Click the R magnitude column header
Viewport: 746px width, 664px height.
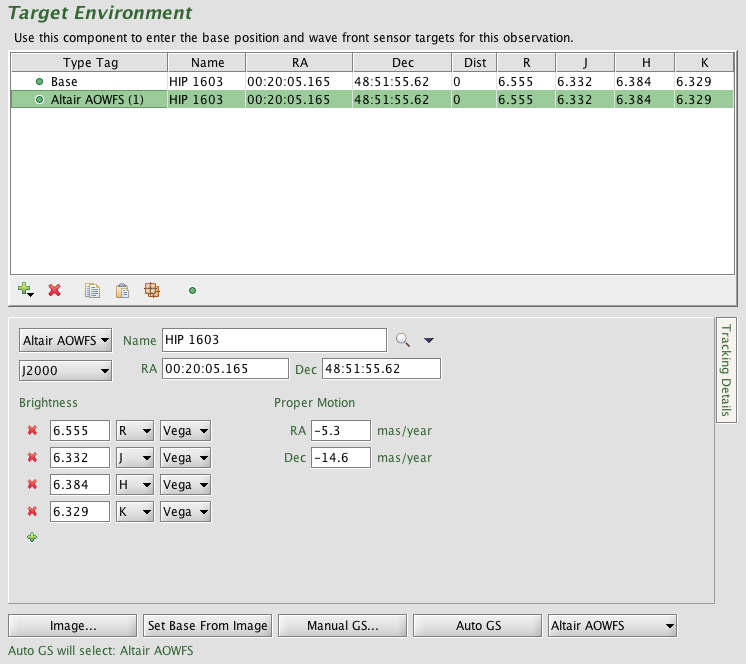click(526, 62)
